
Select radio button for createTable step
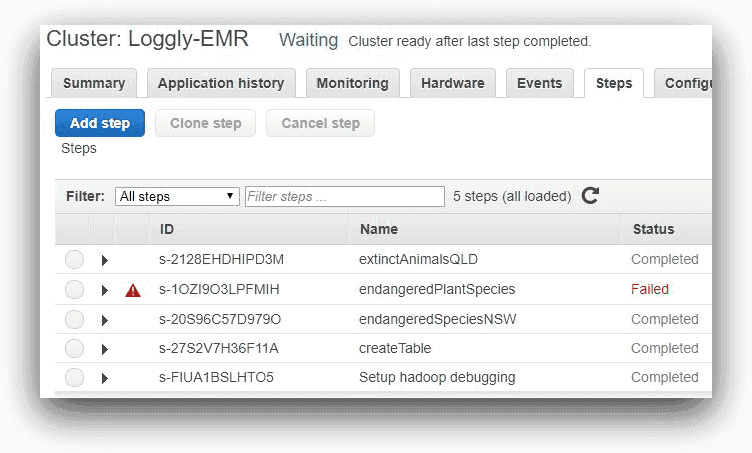(x=75, y=349)
